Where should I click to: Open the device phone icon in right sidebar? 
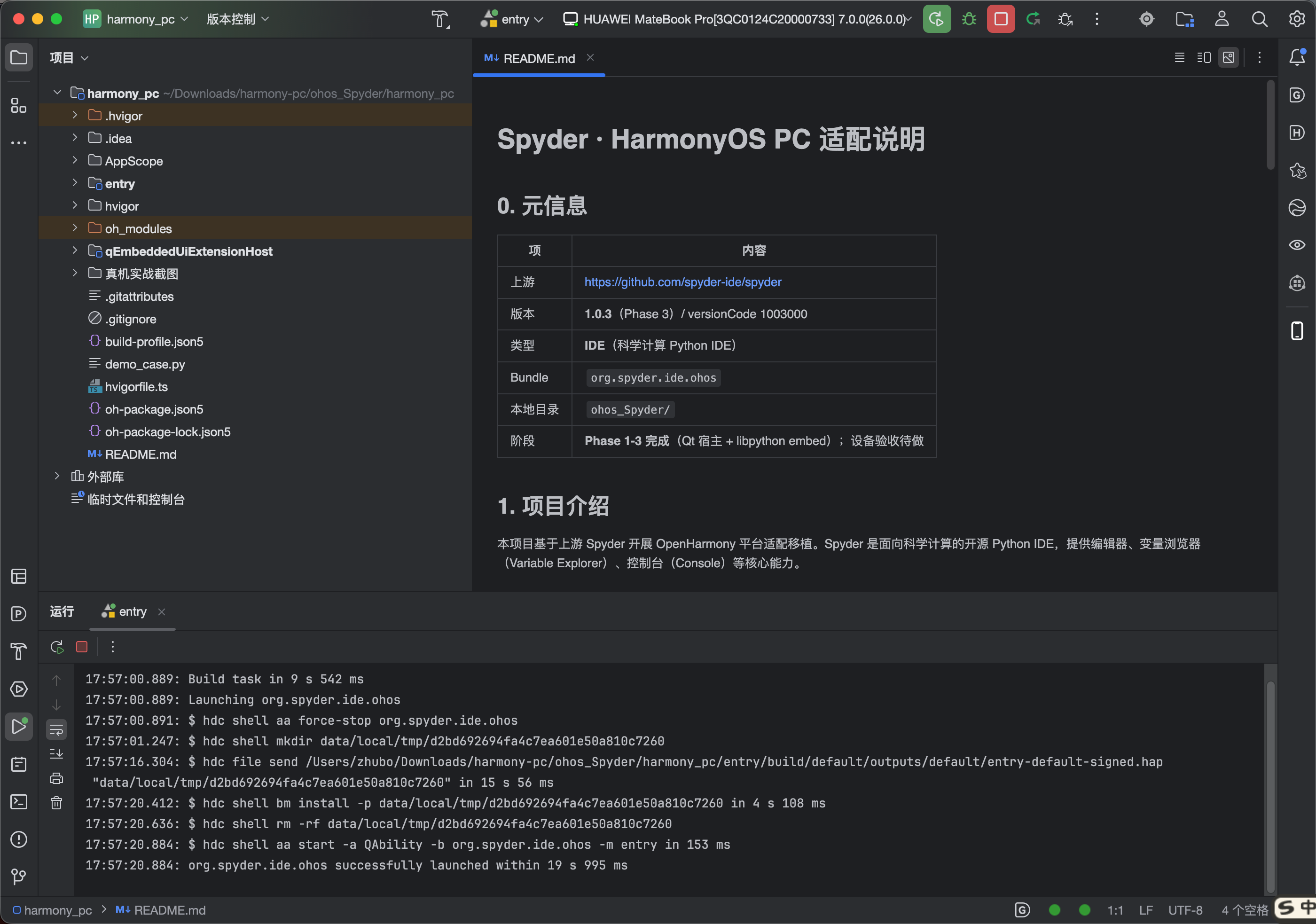(x=1297, y=331)
